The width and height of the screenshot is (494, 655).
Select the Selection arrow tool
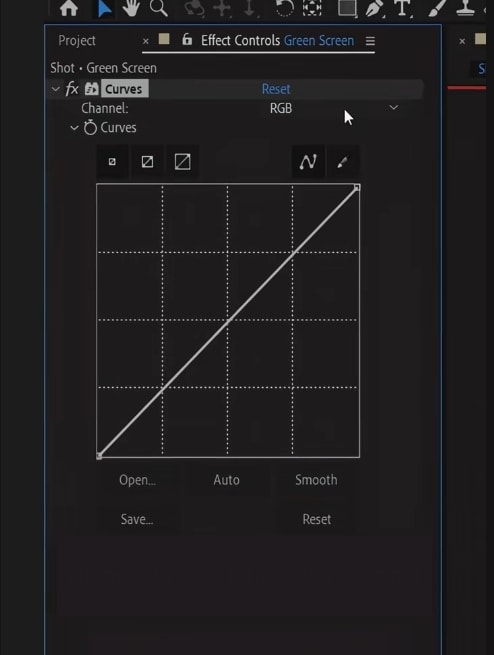[104, 8]
